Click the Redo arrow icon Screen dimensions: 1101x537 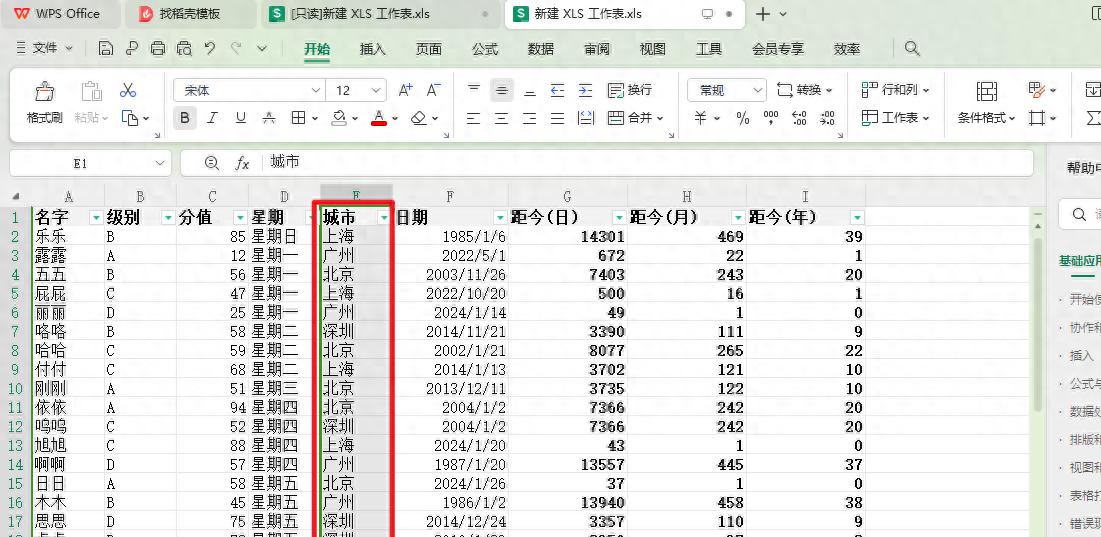point(236,48)
